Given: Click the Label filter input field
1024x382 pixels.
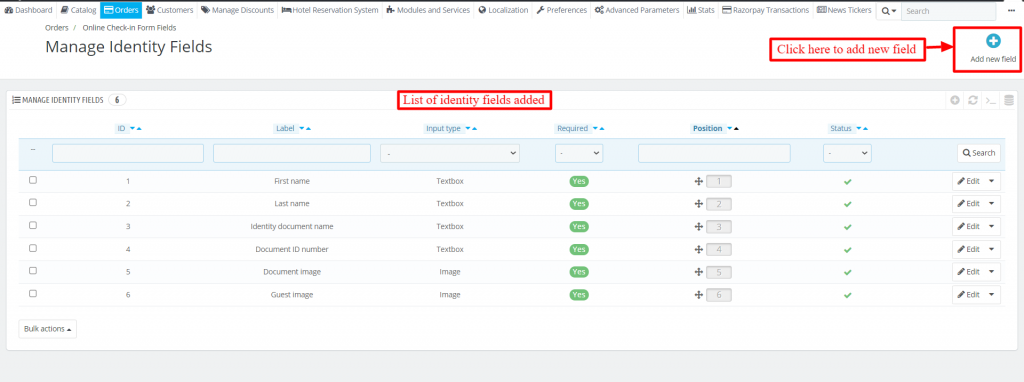Looking at the screenshot, I should coord(292,153).
